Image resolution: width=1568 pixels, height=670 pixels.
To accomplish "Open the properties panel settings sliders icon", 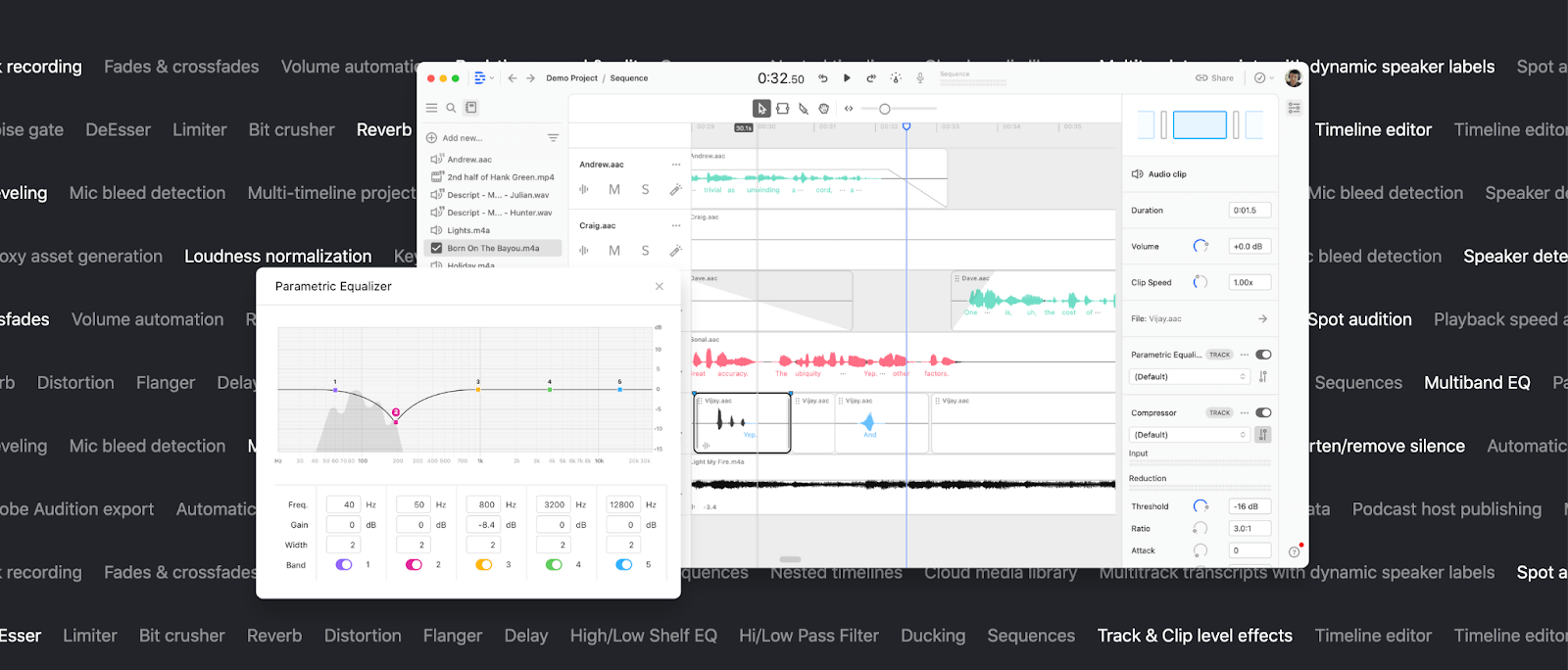I will click(1295, 108).
